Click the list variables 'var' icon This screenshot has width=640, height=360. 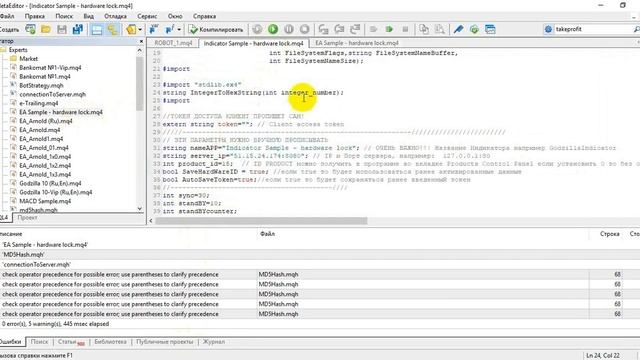(x=154, y=29)
